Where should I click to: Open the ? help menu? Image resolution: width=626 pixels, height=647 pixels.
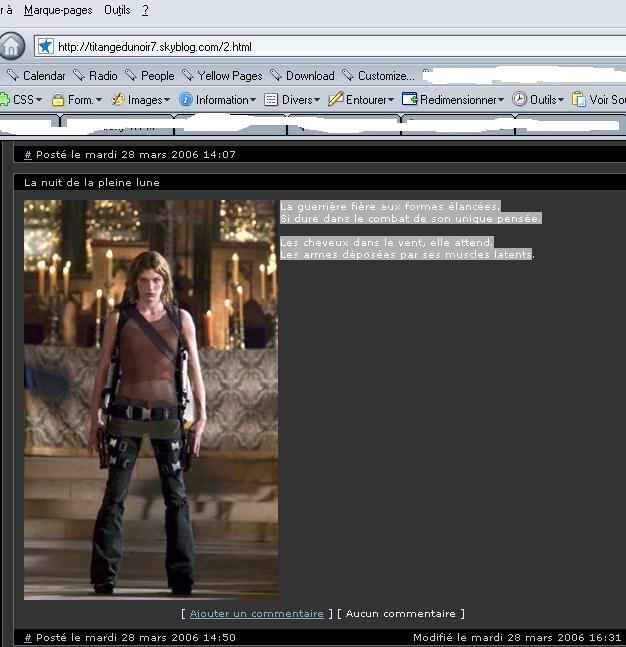[145, 10]
